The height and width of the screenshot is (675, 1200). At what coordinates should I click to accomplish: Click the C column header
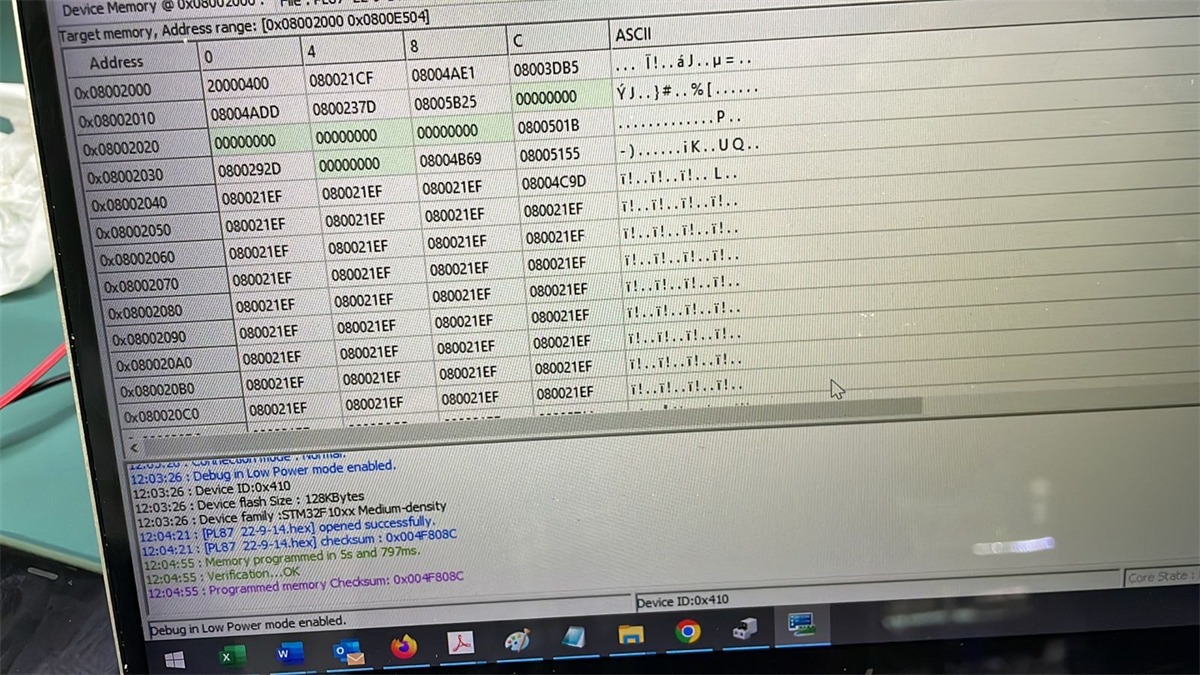click(x=557, y=41)
